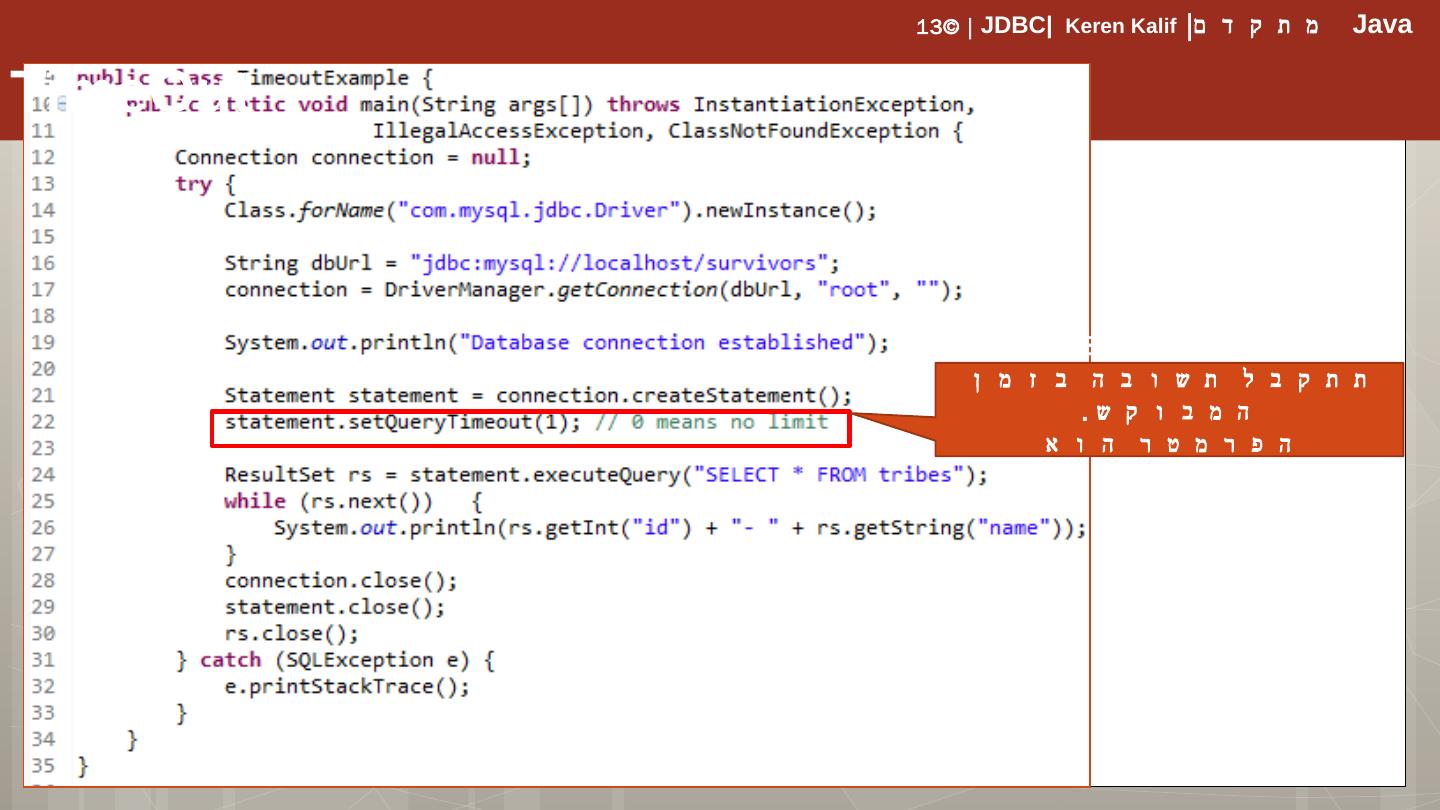Viewport: 1440px width, 810px height.
Task: Click the red-highlighted setQueryTimeout line
Action: [530, 423]
